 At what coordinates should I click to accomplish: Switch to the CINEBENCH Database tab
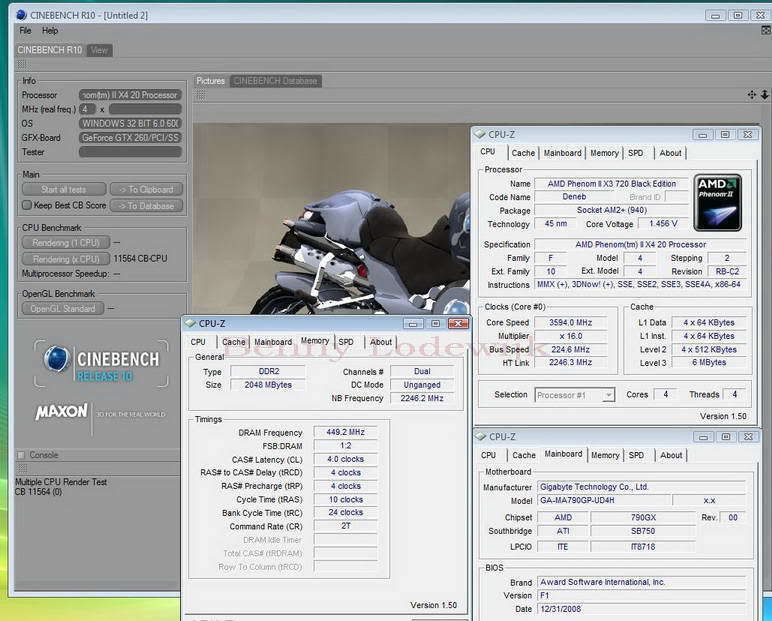(275, 81)
